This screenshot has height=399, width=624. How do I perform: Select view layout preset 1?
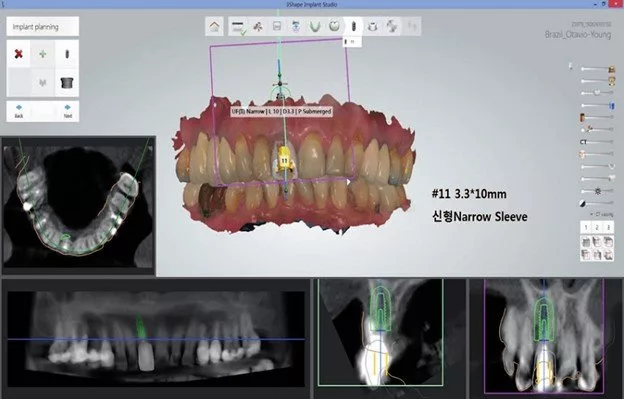point(586,227)
